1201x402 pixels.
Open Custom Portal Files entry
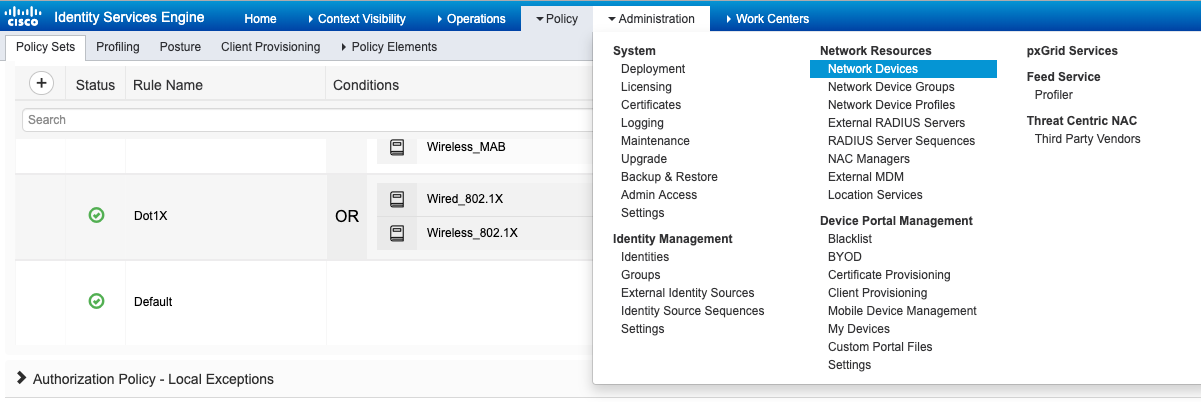point(880,347)
